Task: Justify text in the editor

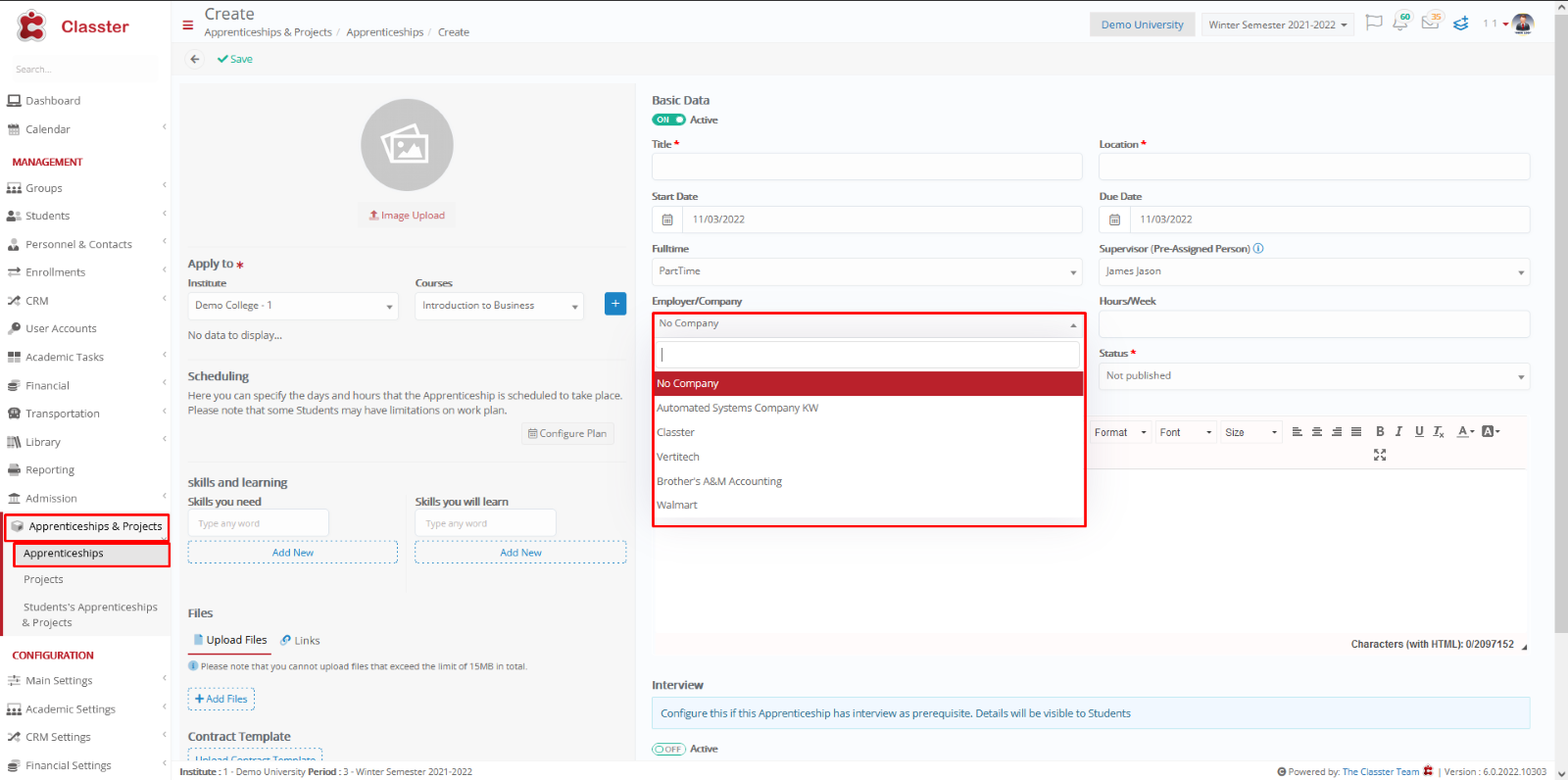Action: 1356,432
